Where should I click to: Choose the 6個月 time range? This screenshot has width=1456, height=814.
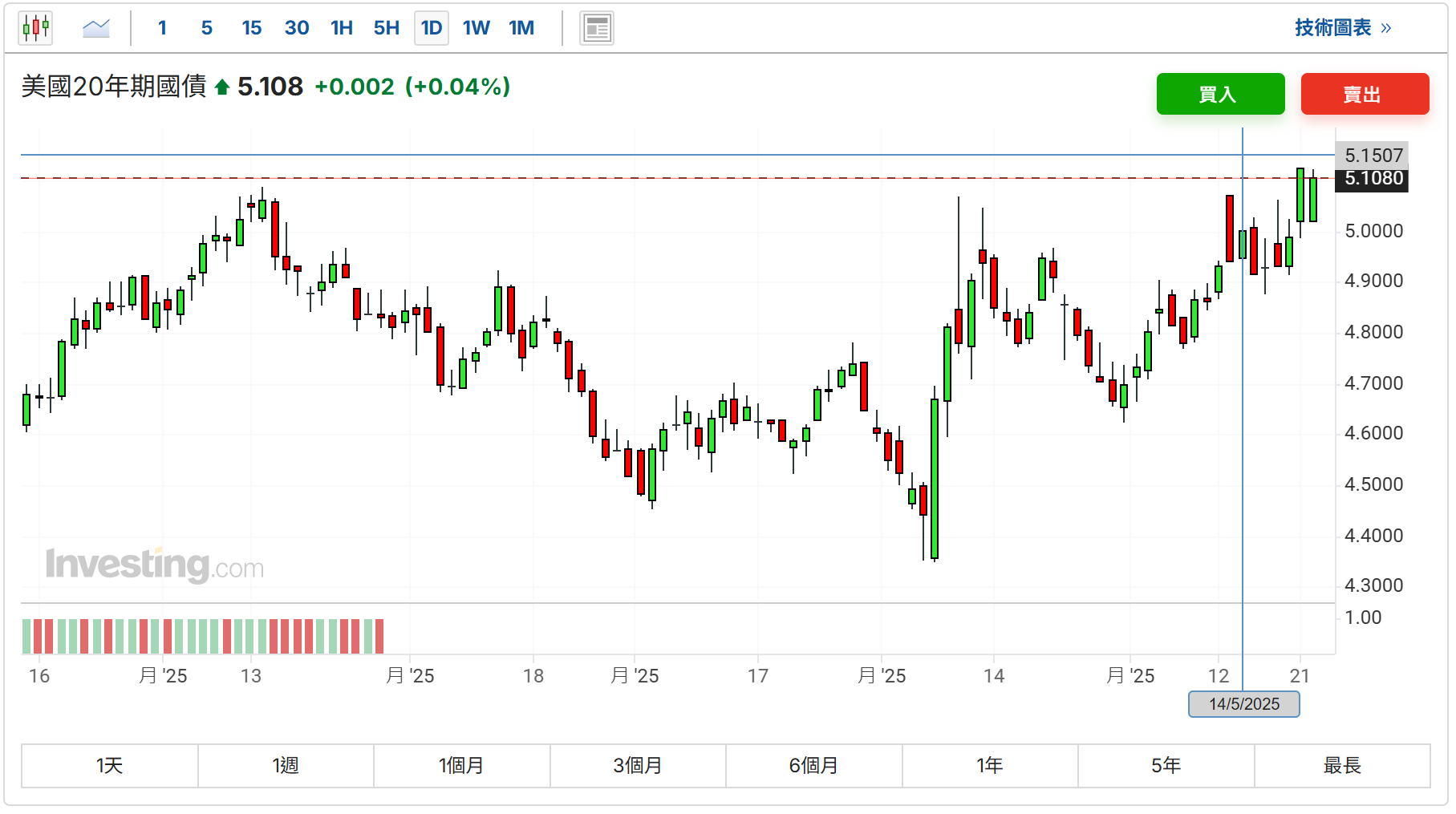814,766
